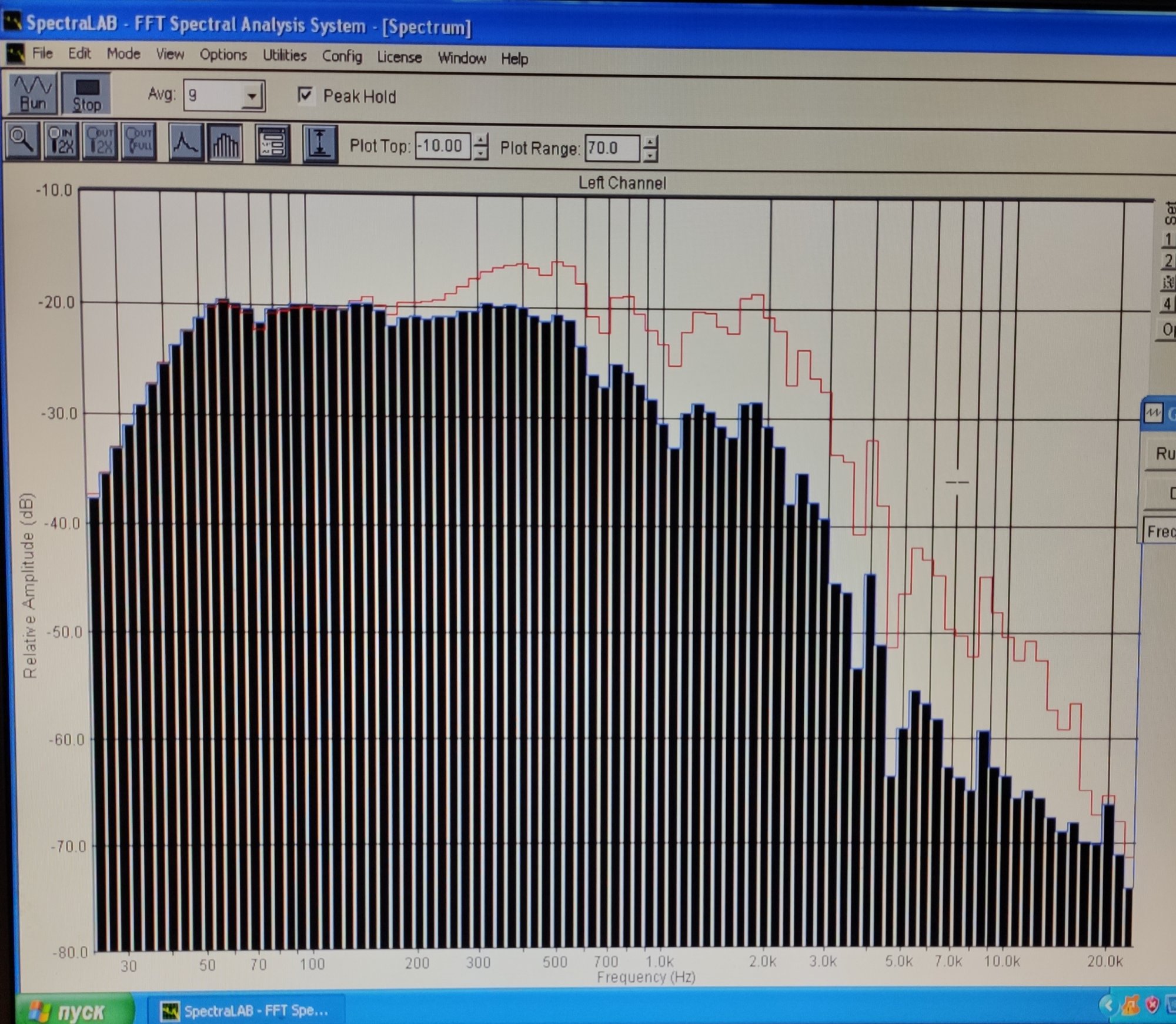Open the Config menu
Viewport: 1176px width, 1024px height.
click(x=342, y=56)
